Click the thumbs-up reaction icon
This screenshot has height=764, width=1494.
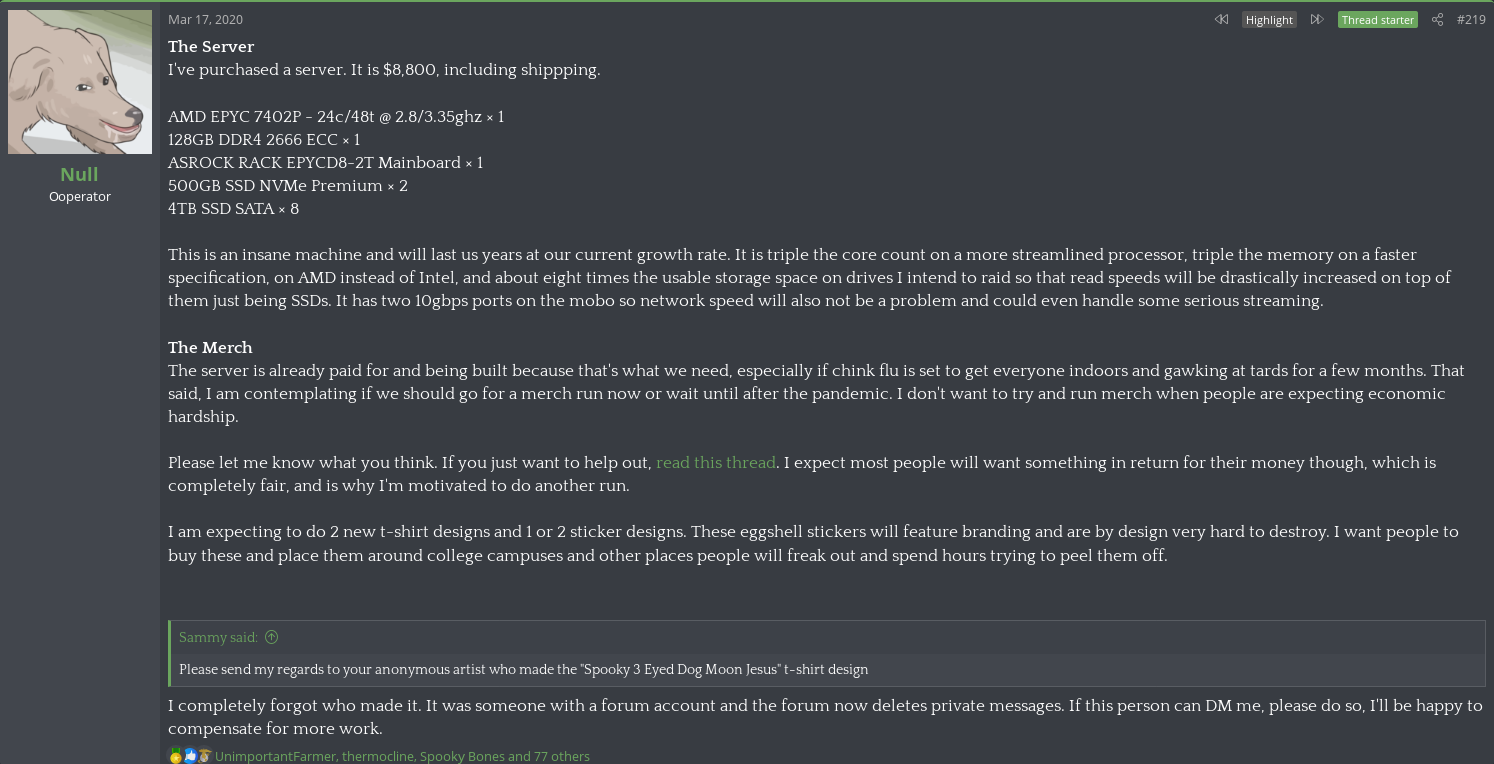pyautogui.click(x=190, y=756)
